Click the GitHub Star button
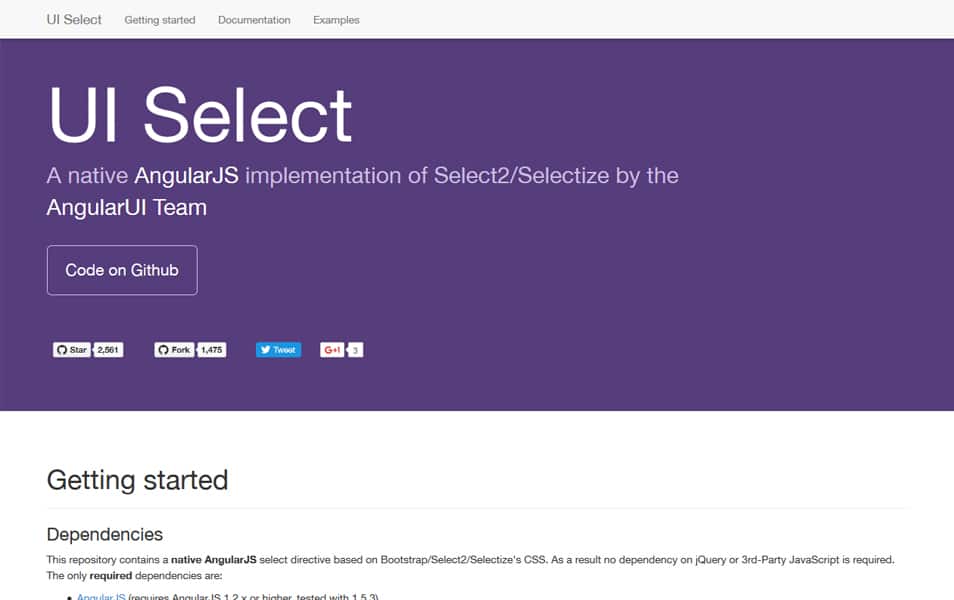Viewport: 954px width, 600px height. [72, 350]
